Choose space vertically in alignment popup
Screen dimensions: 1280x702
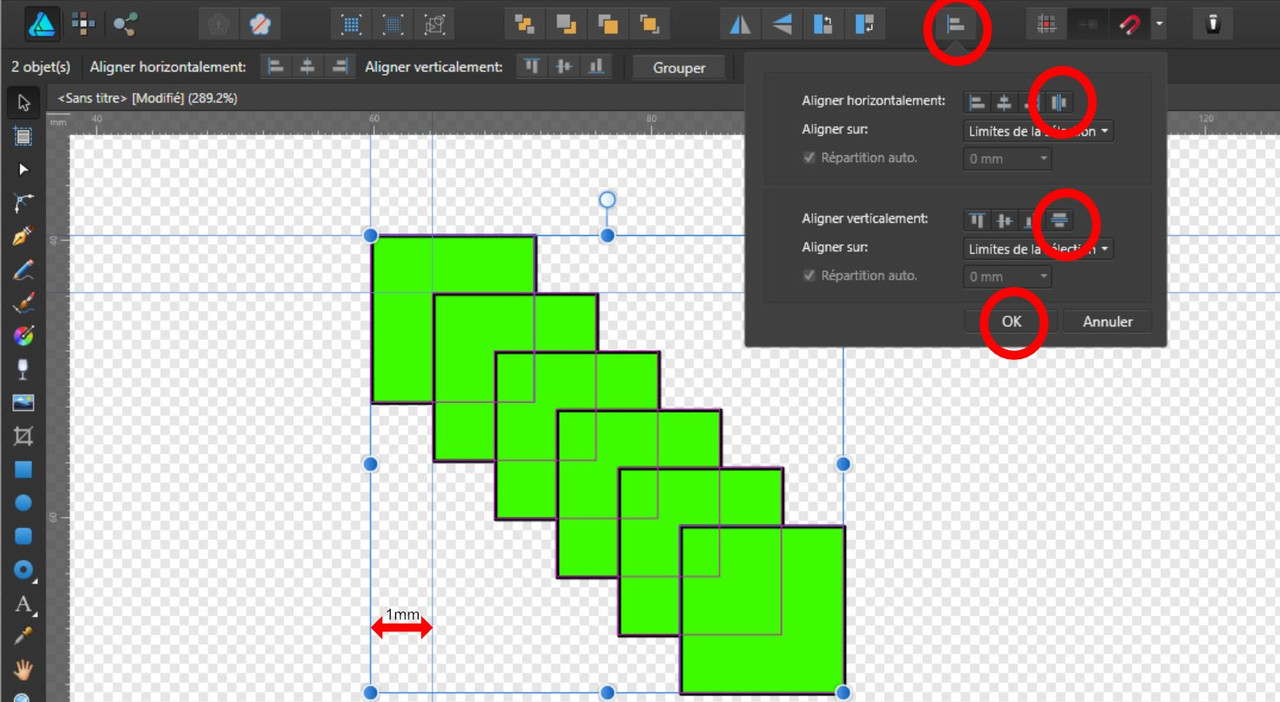coord(1059,220)
